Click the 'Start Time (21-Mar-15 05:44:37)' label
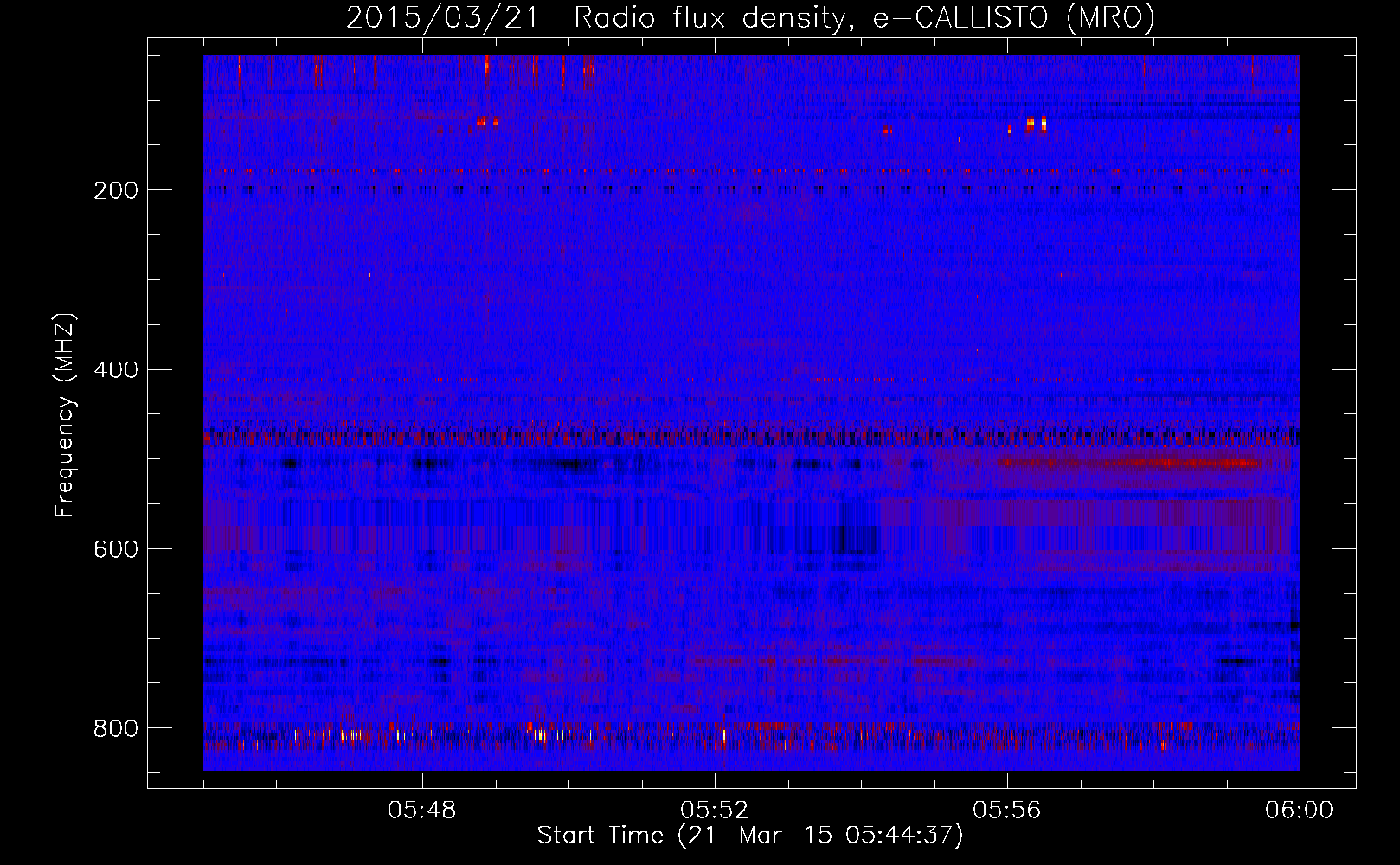Screen dimensions: 1400x865 tap(750, 836)
